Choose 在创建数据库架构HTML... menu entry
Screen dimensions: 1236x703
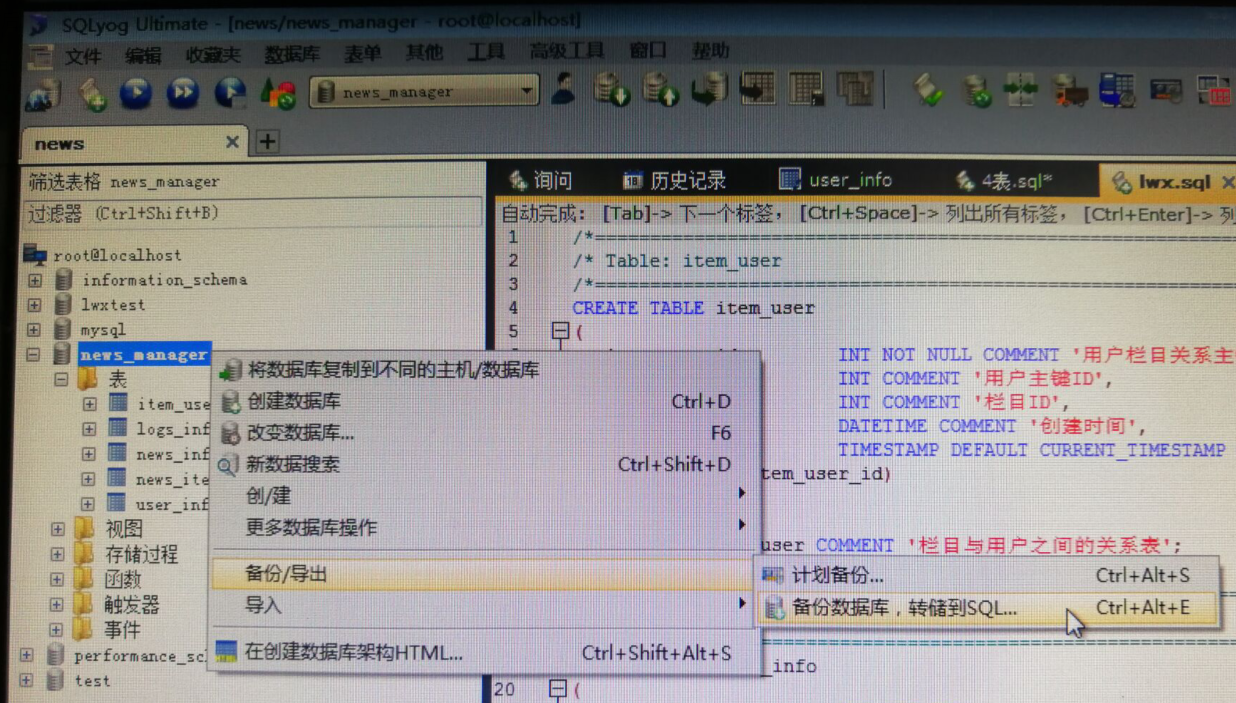(485, 653)
